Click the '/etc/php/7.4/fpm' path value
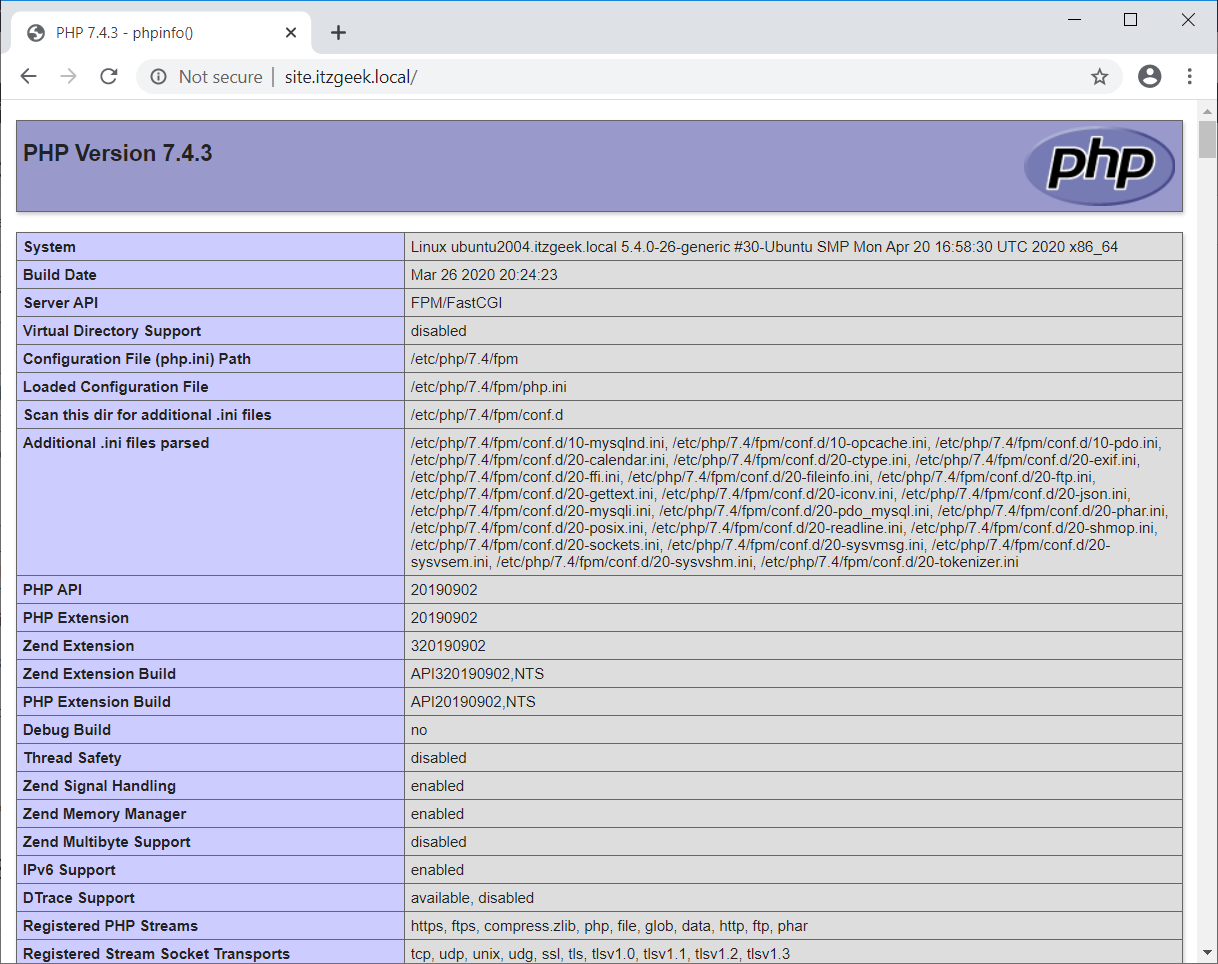The width and height of the screenshot is (1218, 964). click(464, 359)
